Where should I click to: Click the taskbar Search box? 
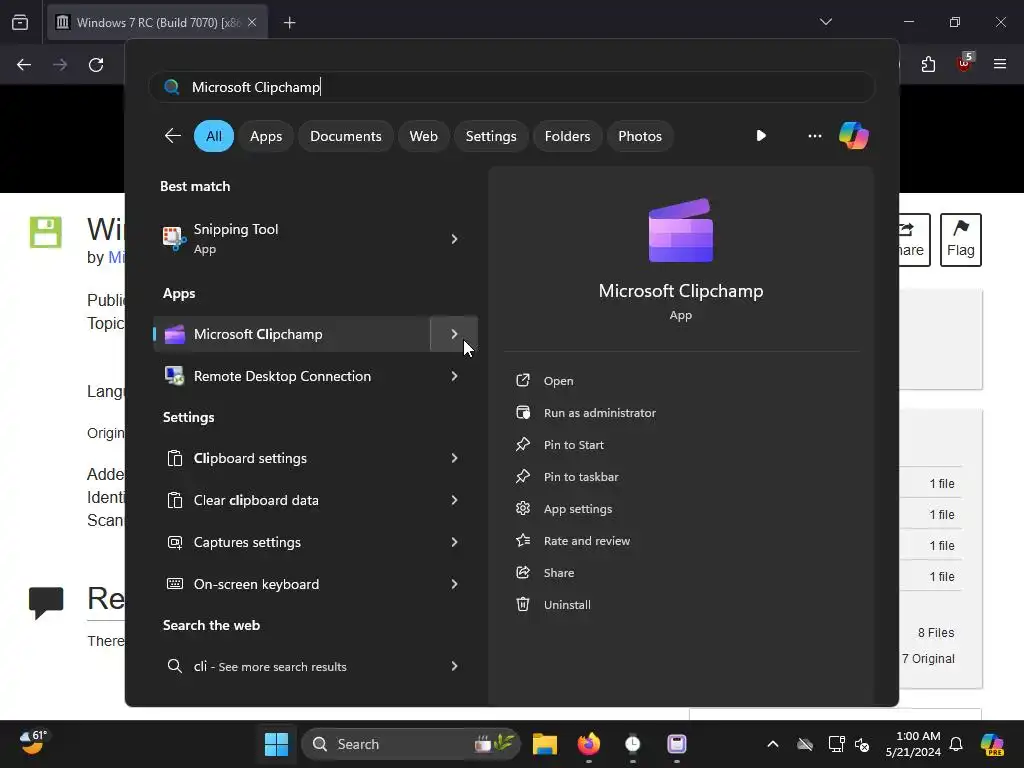click(411, 744)
